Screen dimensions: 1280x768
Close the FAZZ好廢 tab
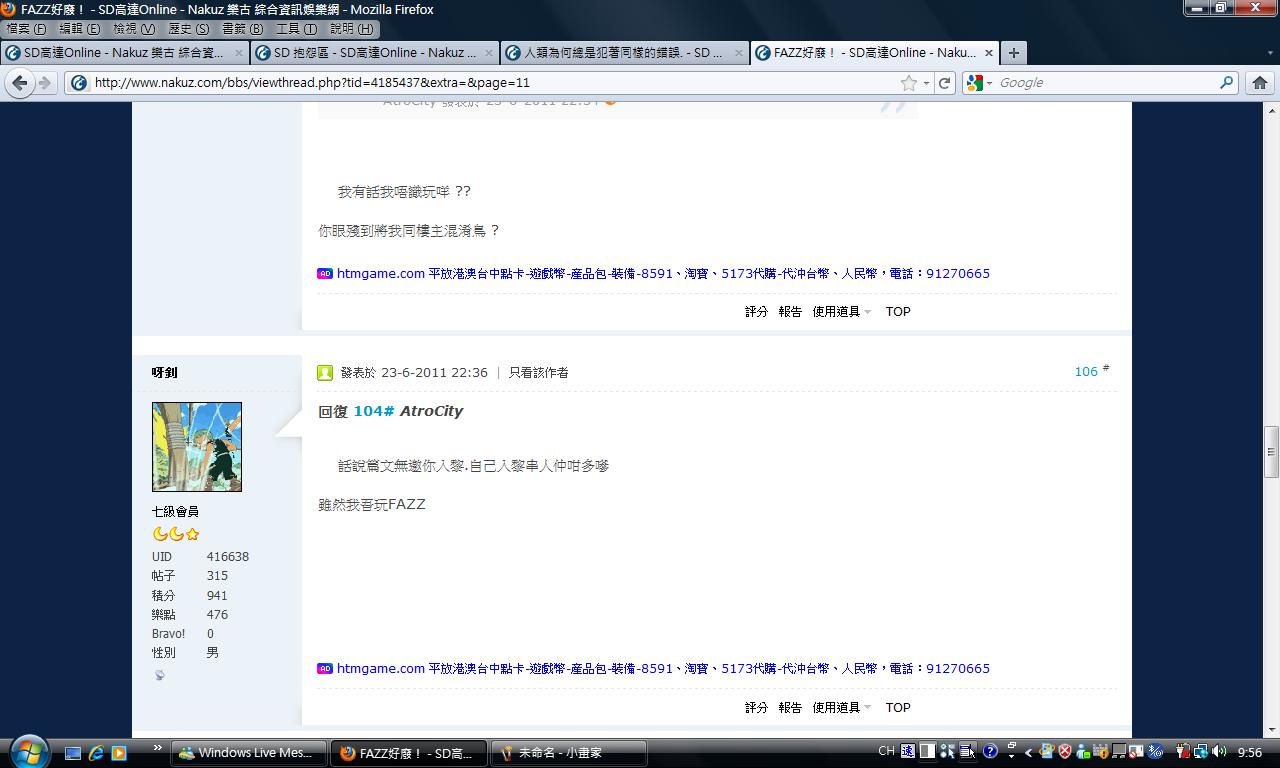(989, 53)
